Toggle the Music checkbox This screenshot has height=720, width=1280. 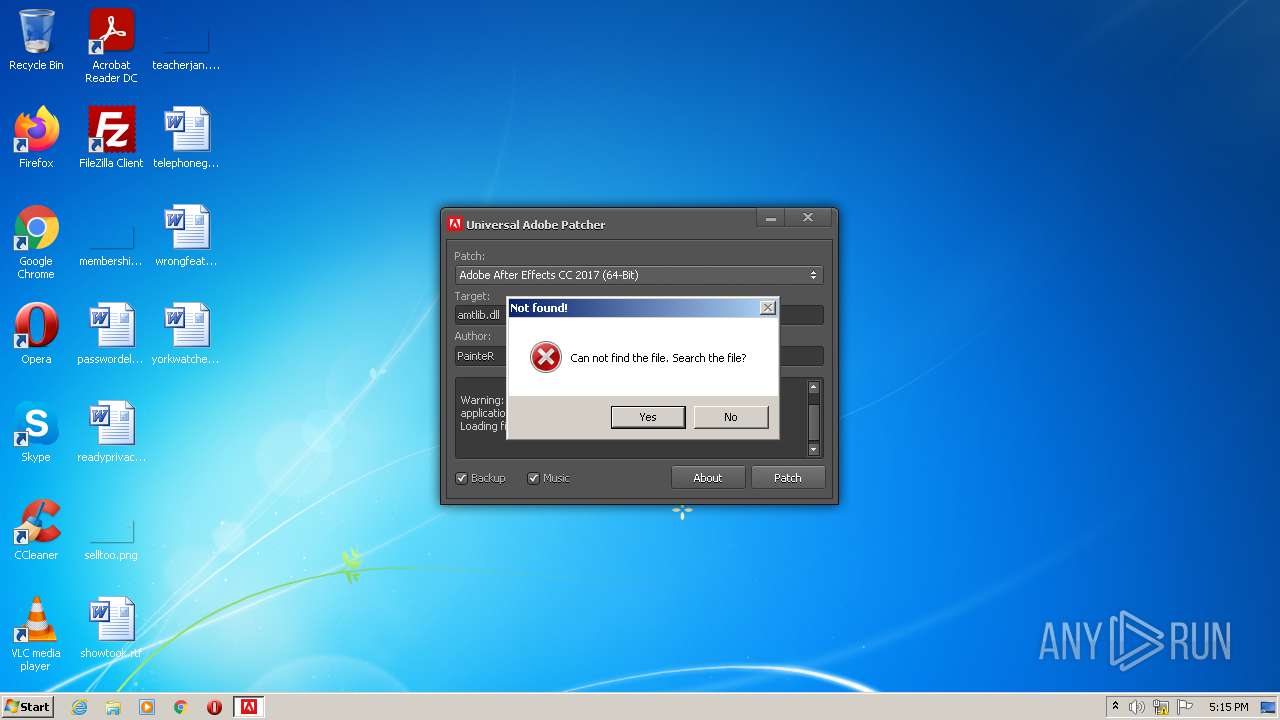pyautogui.click(x=533, y=478)
